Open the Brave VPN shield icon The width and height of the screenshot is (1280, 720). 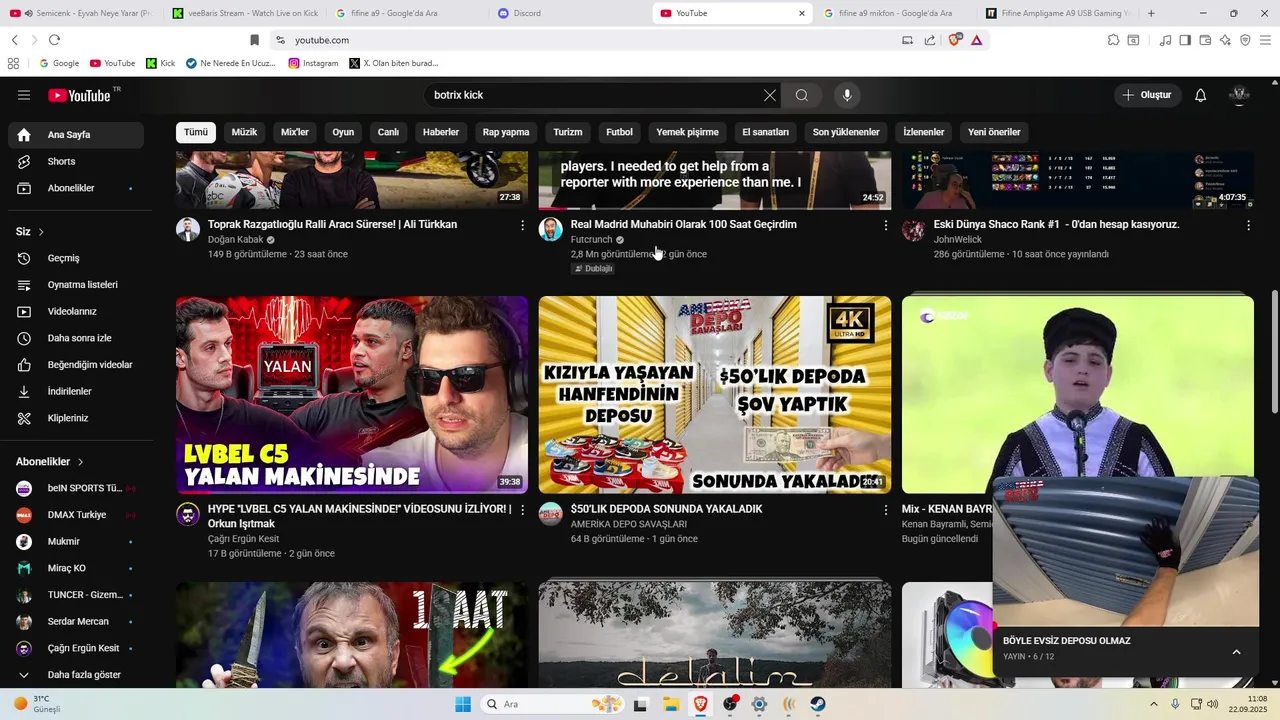(1245, 40)
